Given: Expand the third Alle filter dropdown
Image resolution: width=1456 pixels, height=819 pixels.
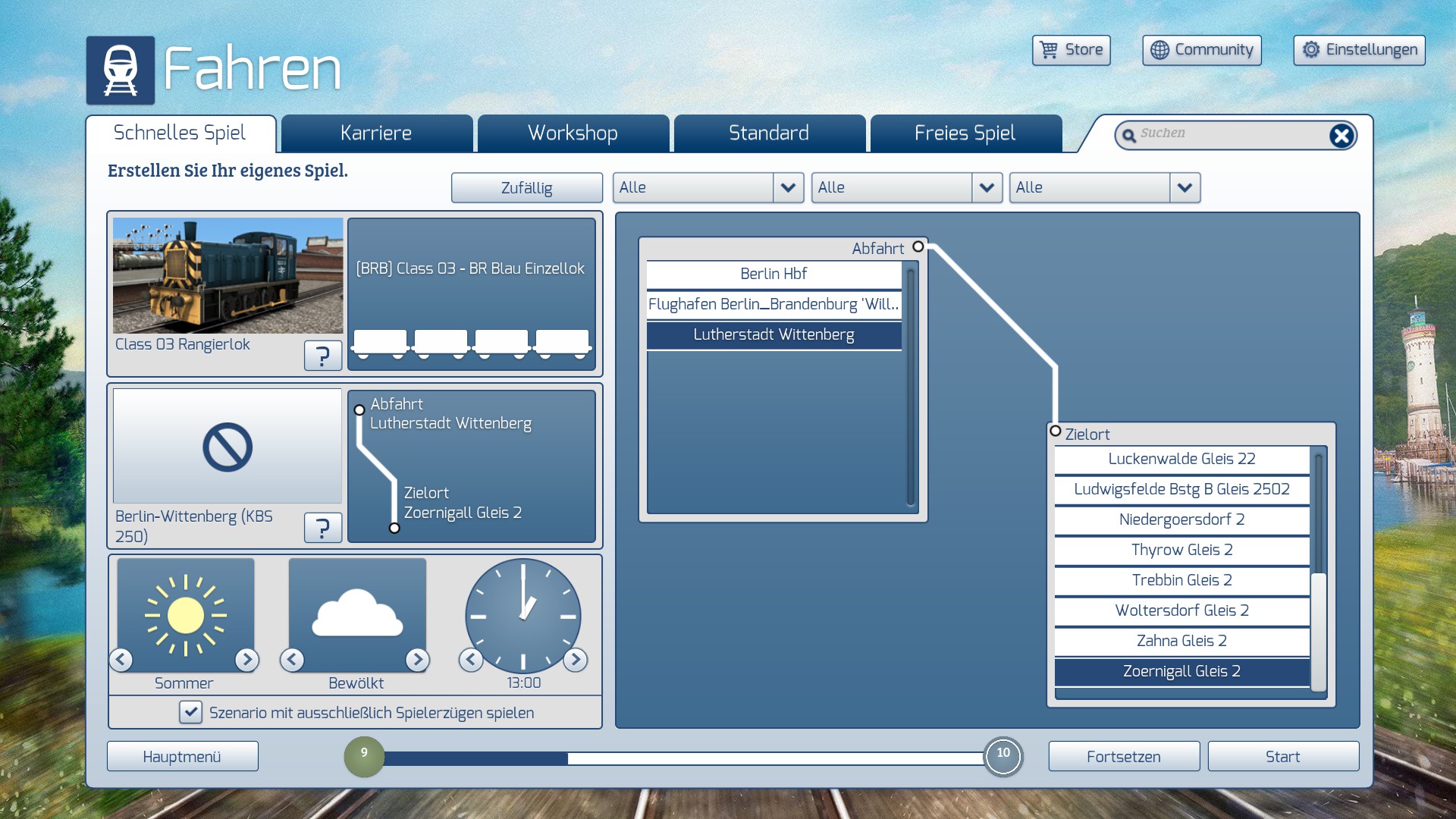Looking at the screenshot, I should coord(1185,187).
